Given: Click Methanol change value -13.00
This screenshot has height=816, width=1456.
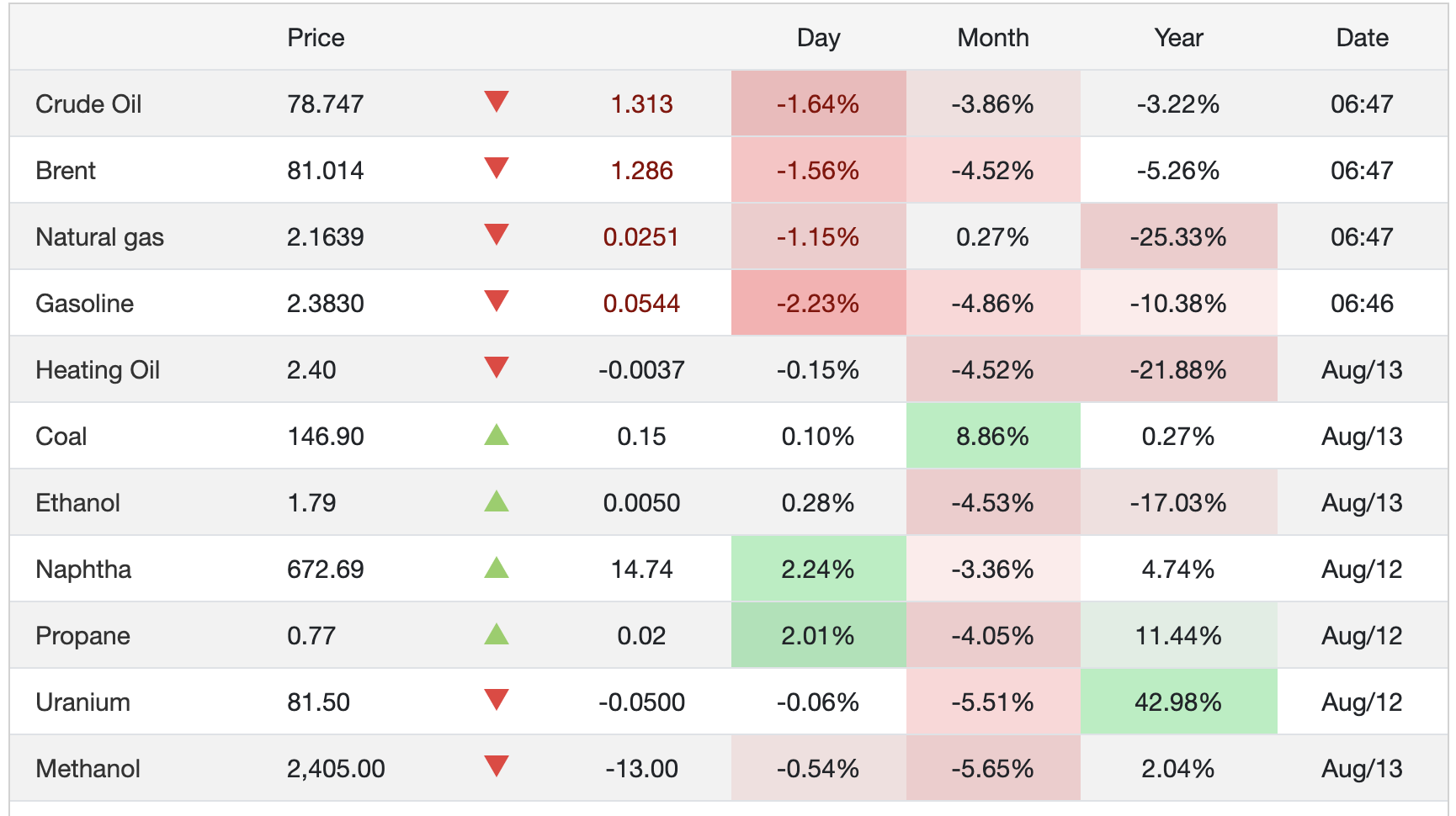Looking at the screenshot, I should click(641, 769).
